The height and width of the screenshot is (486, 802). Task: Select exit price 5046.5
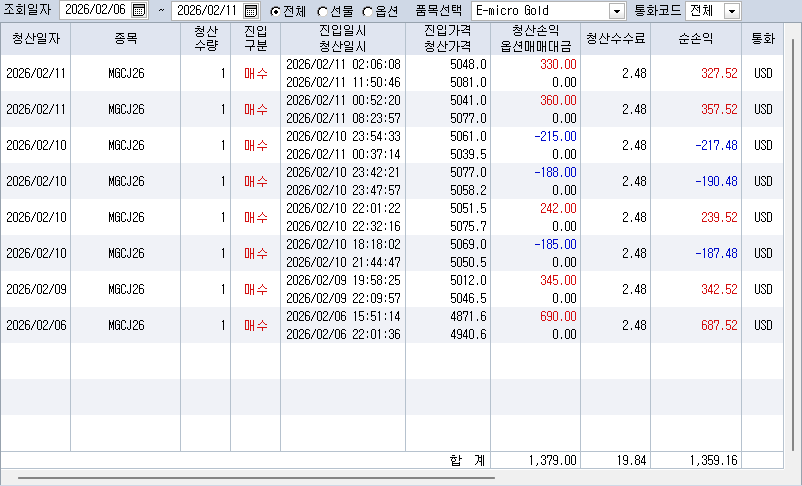468,298
